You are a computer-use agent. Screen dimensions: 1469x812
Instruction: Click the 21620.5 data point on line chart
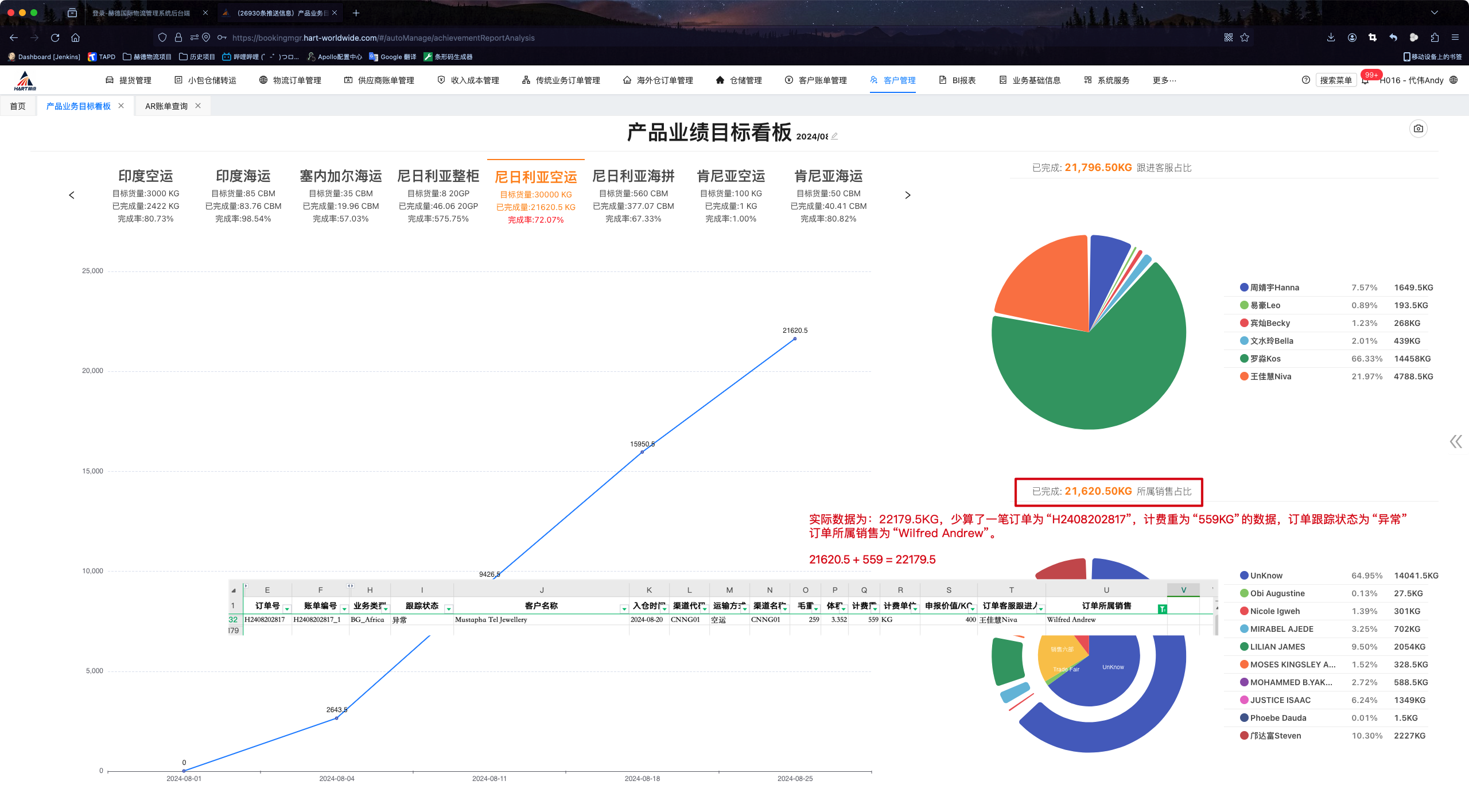click(795, 339)
